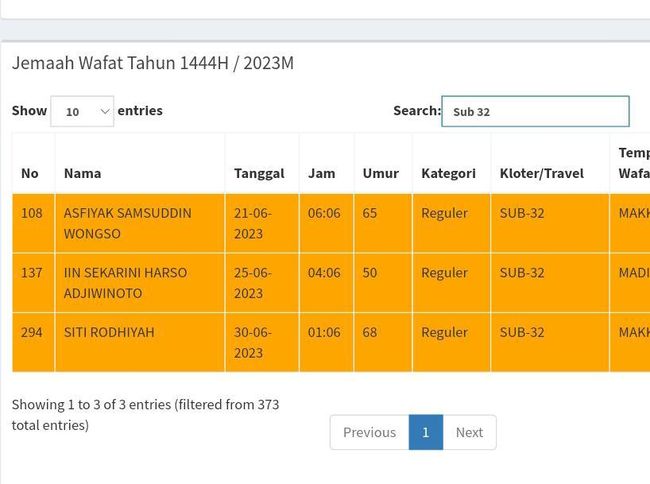Screen dimensions: 650x484
Task: Click the Search field containing Sub 32
Action: (x=535, y=111)
